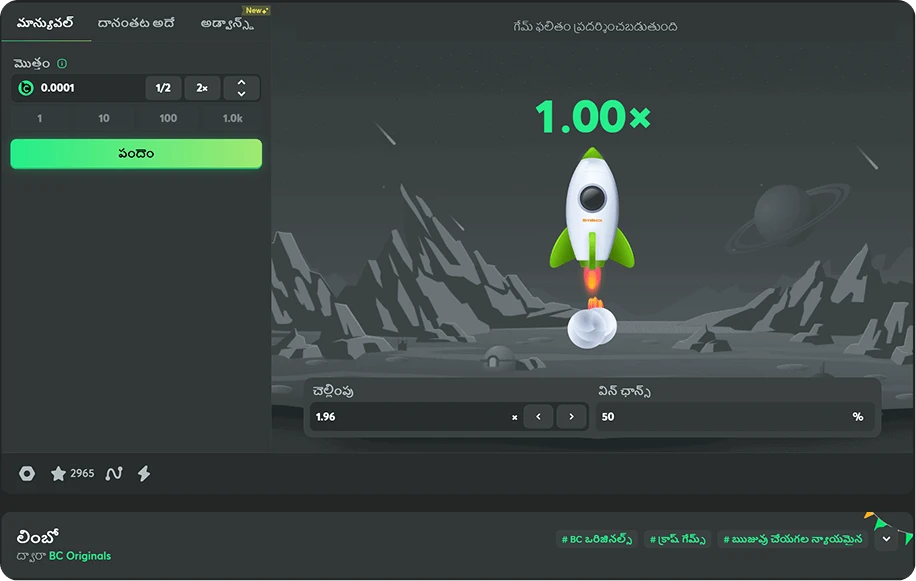Click the green currency coin icon
The width and height of the screenshot is (916, 581).
[26, 88]
